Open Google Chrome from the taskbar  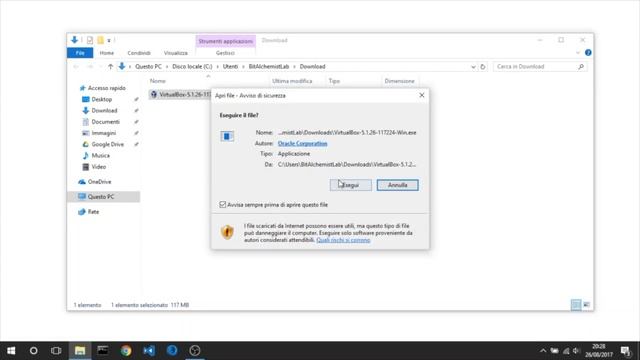pos(126,351)
